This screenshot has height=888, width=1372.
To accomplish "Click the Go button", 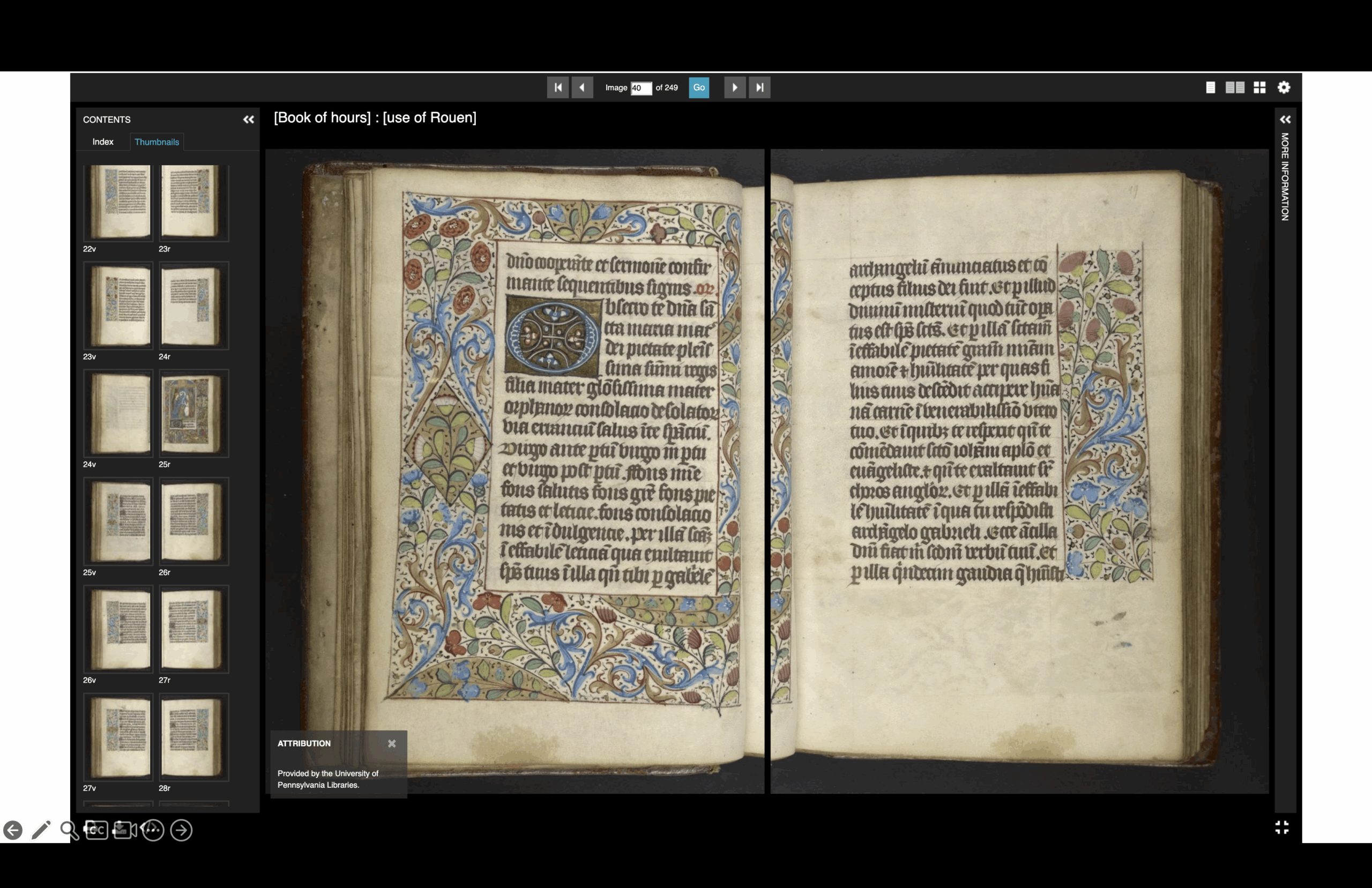I will (699, 88).
